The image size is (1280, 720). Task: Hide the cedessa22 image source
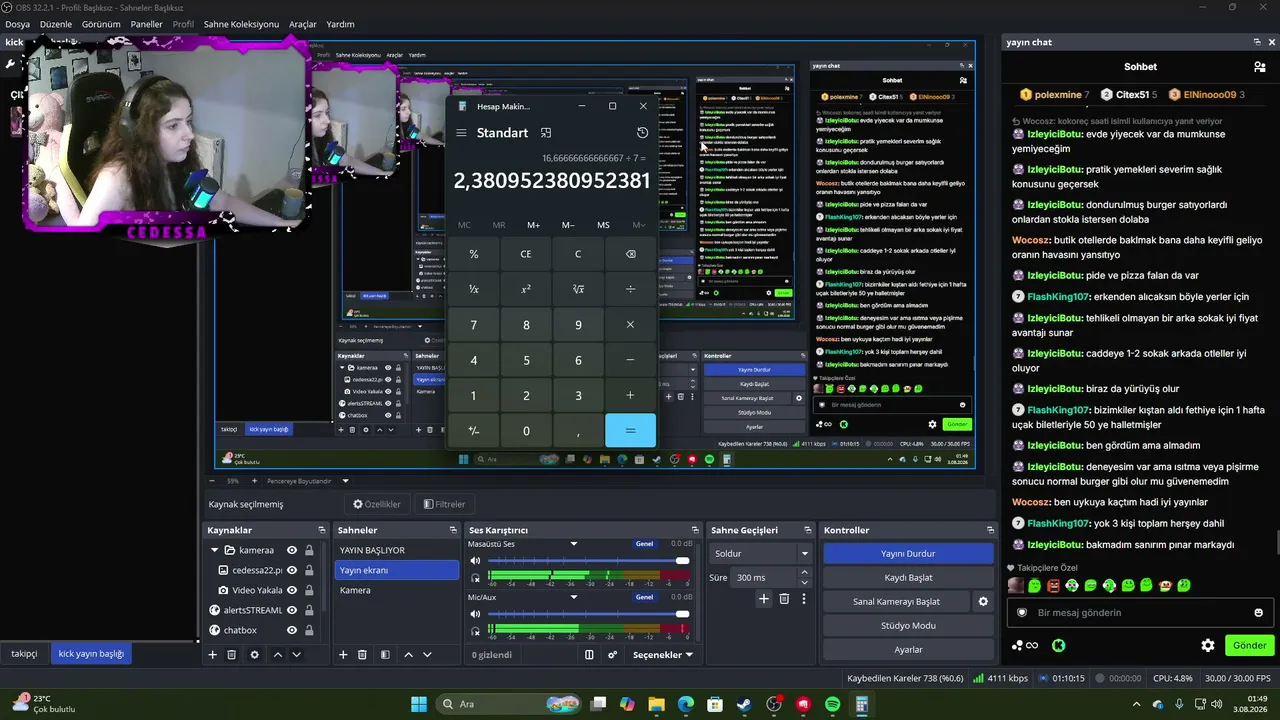click(x=292, y=570)
